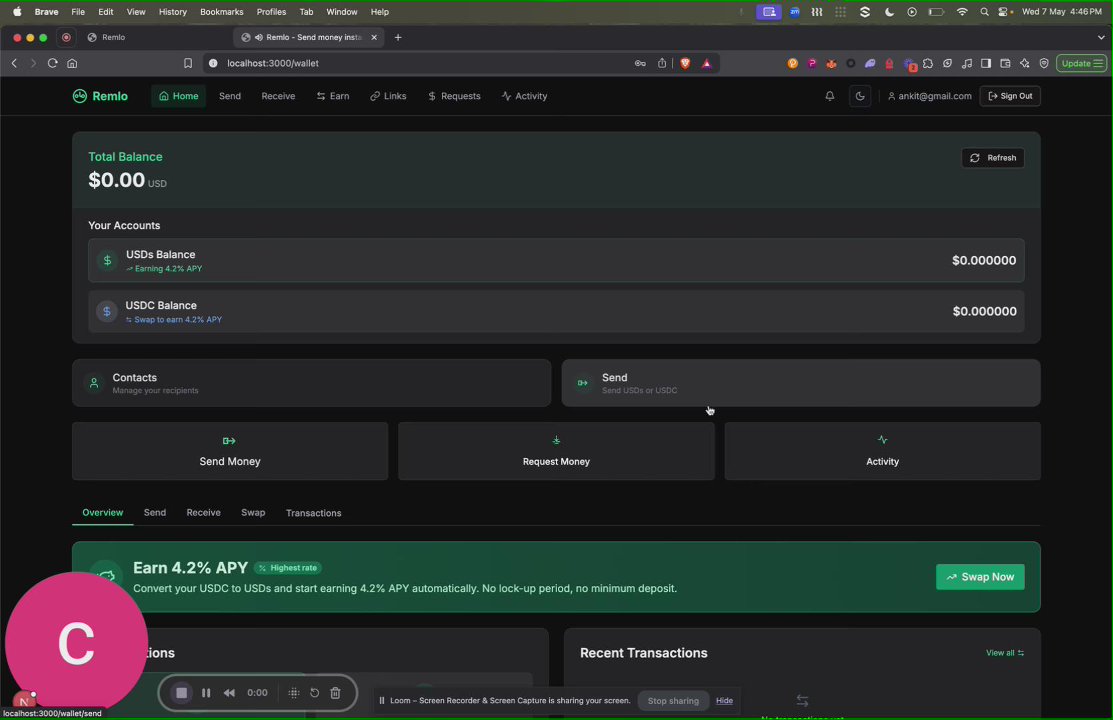
Task: Open Links in navigation bar
Action: coord(388,96)
